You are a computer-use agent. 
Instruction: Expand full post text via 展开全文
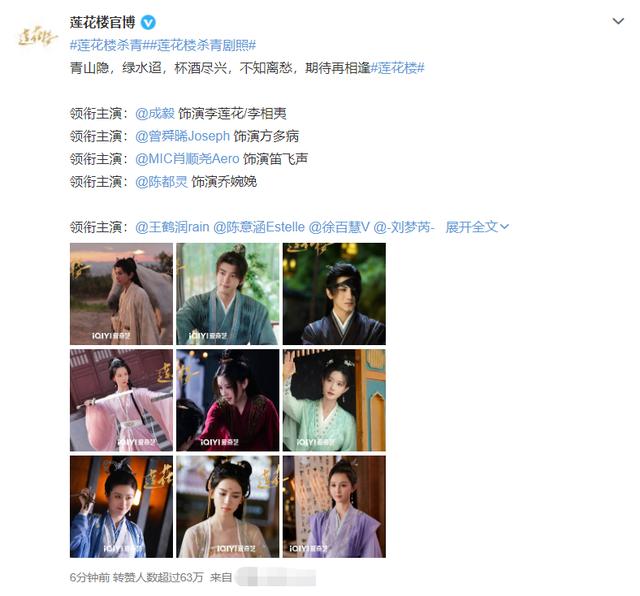click(x=477, y=227)
